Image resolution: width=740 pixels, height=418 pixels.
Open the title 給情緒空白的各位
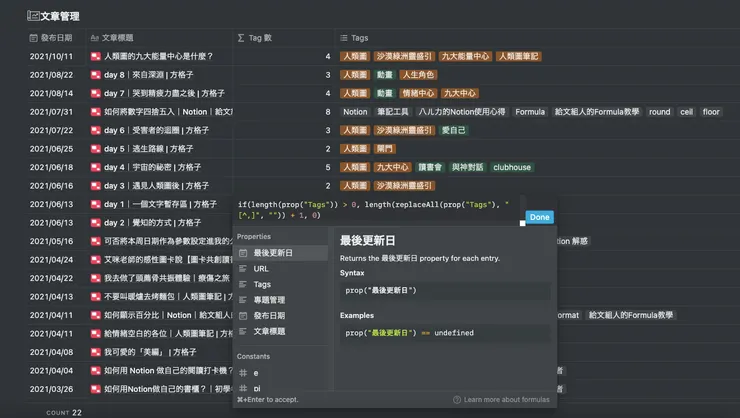(168, 334)
